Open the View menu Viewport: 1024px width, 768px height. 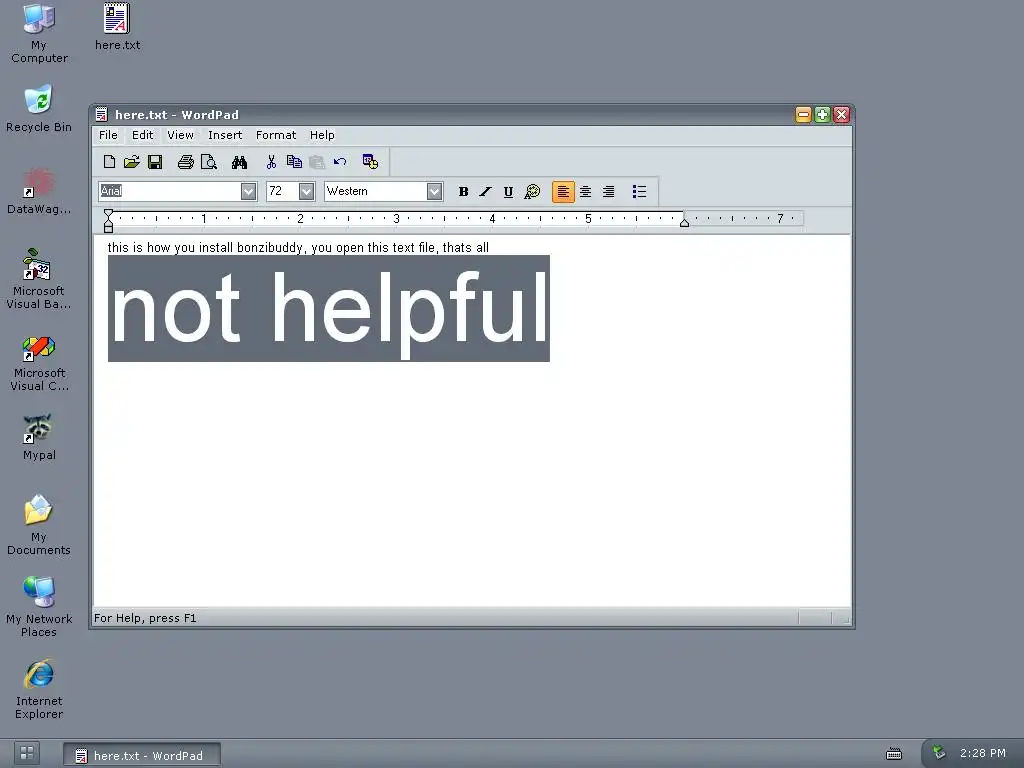(x=180, y=135)
